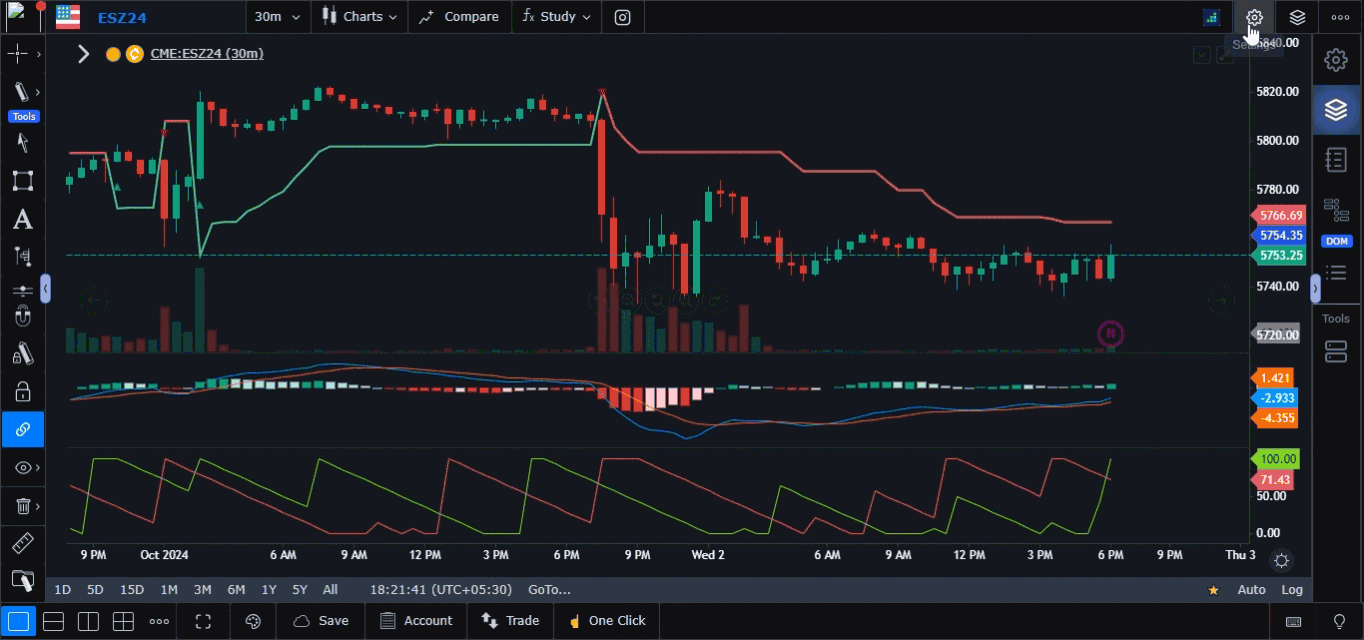The width and height of the screenshot is (1364, 640).
Task: Take a chart snapshot with the camera icon
Action: point(623,17)
